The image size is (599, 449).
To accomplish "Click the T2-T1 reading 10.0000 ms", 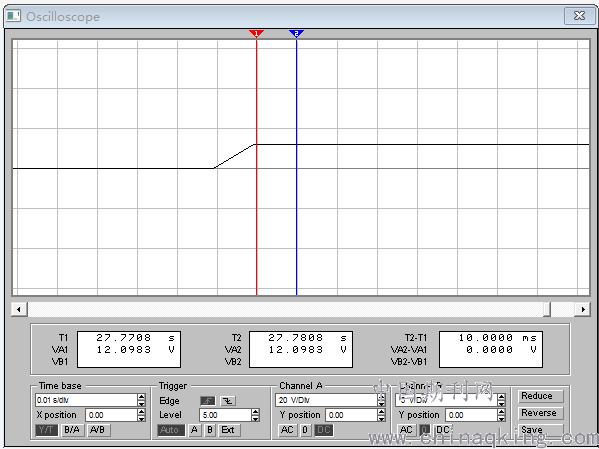I will click(497, 338).
